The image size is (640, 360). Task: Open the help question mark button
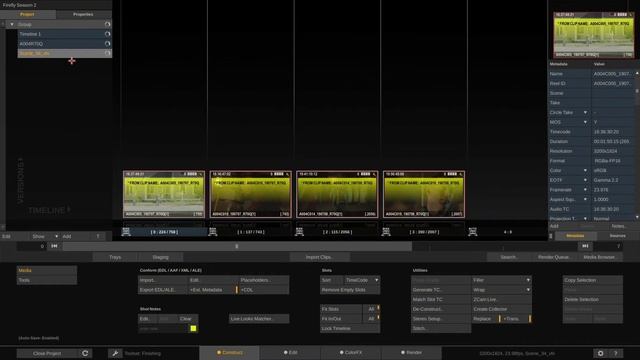616,353
